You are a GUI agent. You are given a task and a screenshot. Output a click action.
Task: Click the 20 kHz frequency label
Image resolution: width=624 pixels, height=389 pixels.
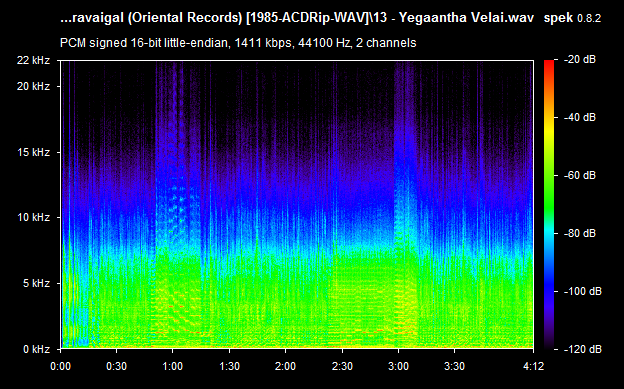tap(33, 86)
